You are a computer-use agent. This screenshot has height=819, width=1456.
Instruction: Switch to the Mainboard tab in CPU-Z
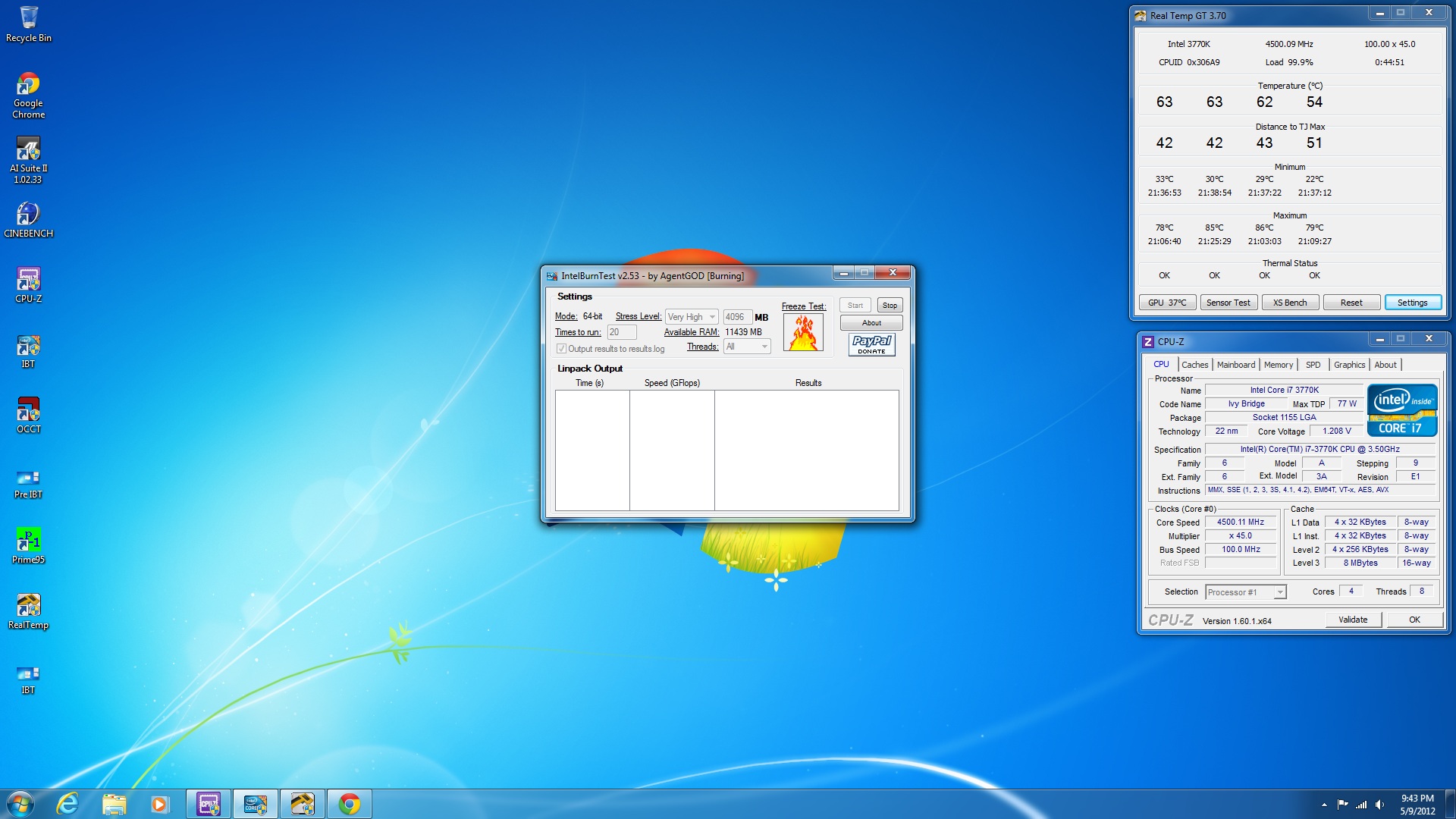1235,365
